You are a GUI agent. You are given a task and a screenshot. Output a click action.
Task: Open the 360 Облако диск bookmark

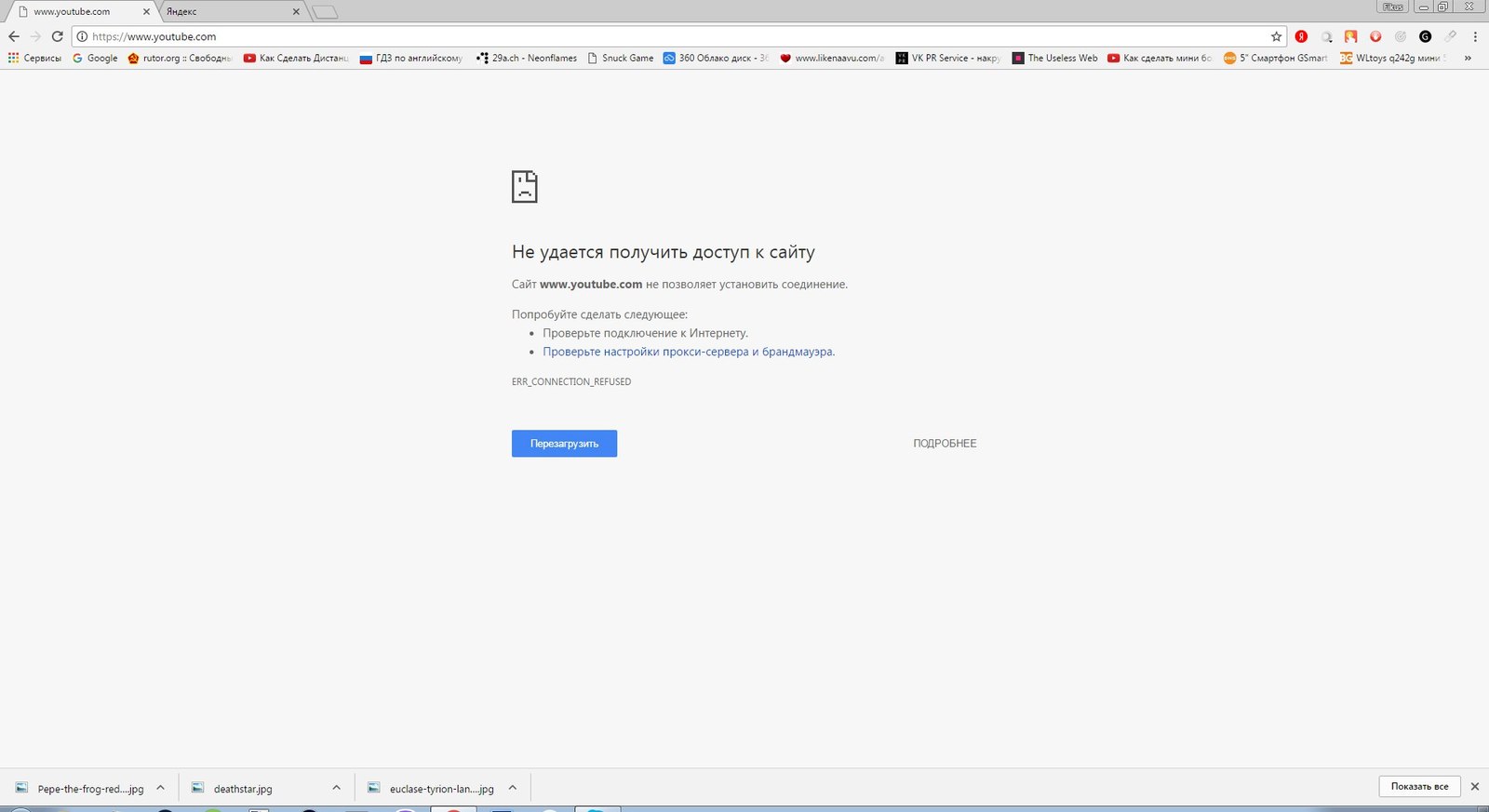[716, 58]
